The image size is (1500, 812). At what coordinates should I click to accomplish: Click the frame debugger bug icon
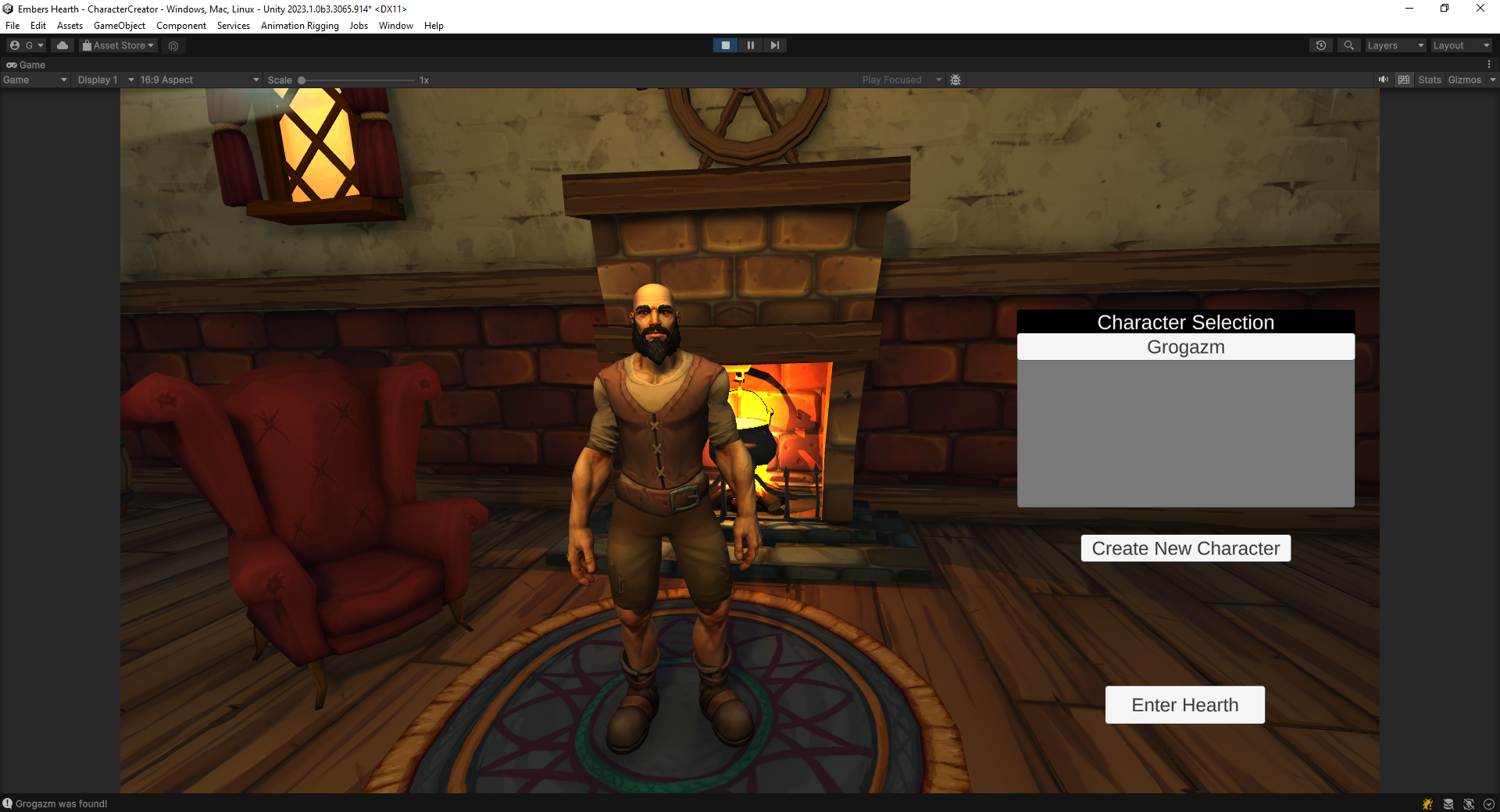[x=955, y=80]
